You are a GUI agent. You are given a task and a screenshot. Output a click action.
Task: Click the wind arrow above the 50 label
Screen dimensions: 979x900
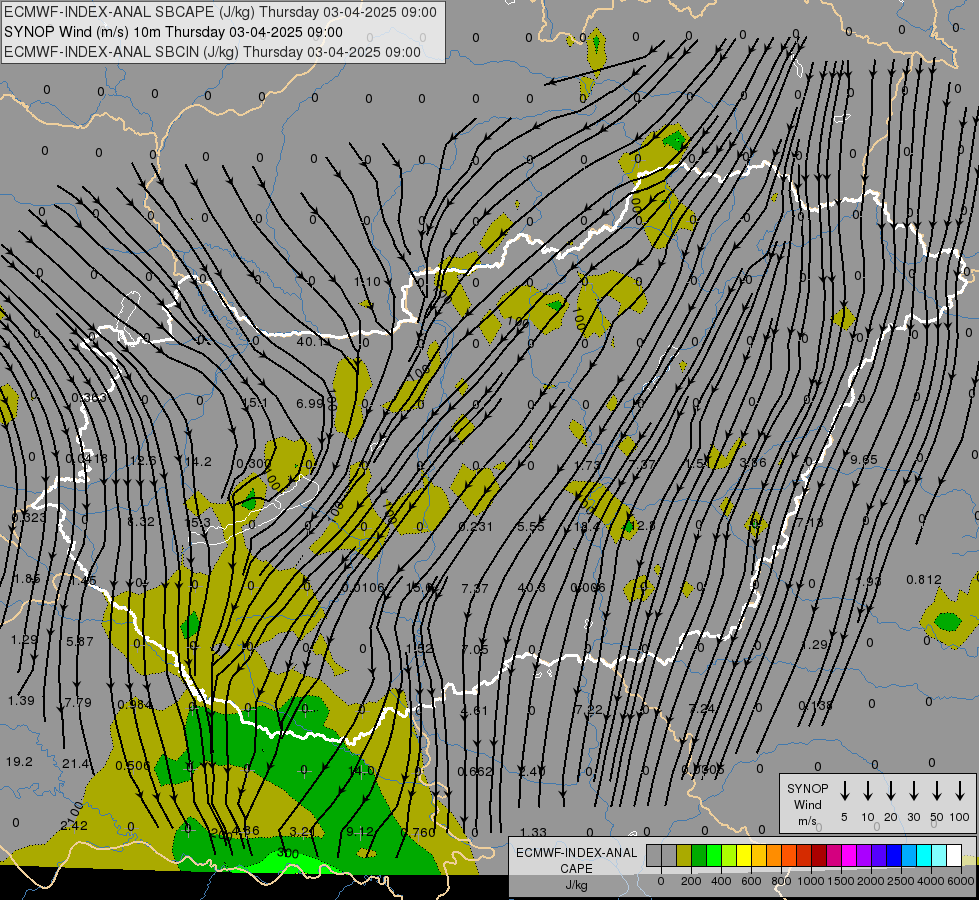pyautogui.click(x=937, y=791)
